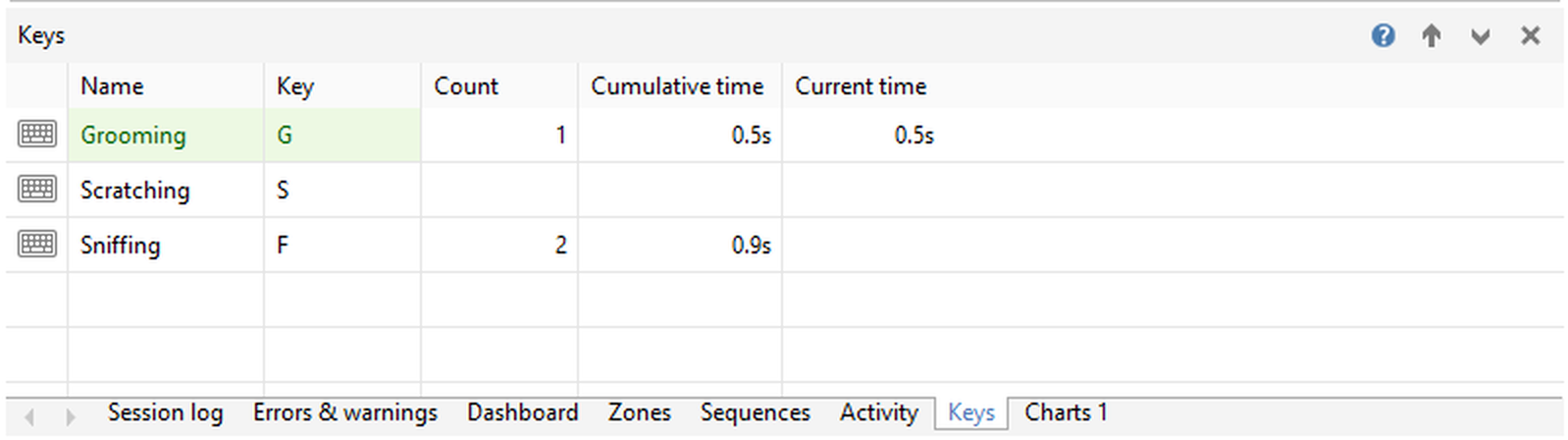Open the Zones tab
1568x440 pixels.
coord(639,413)
